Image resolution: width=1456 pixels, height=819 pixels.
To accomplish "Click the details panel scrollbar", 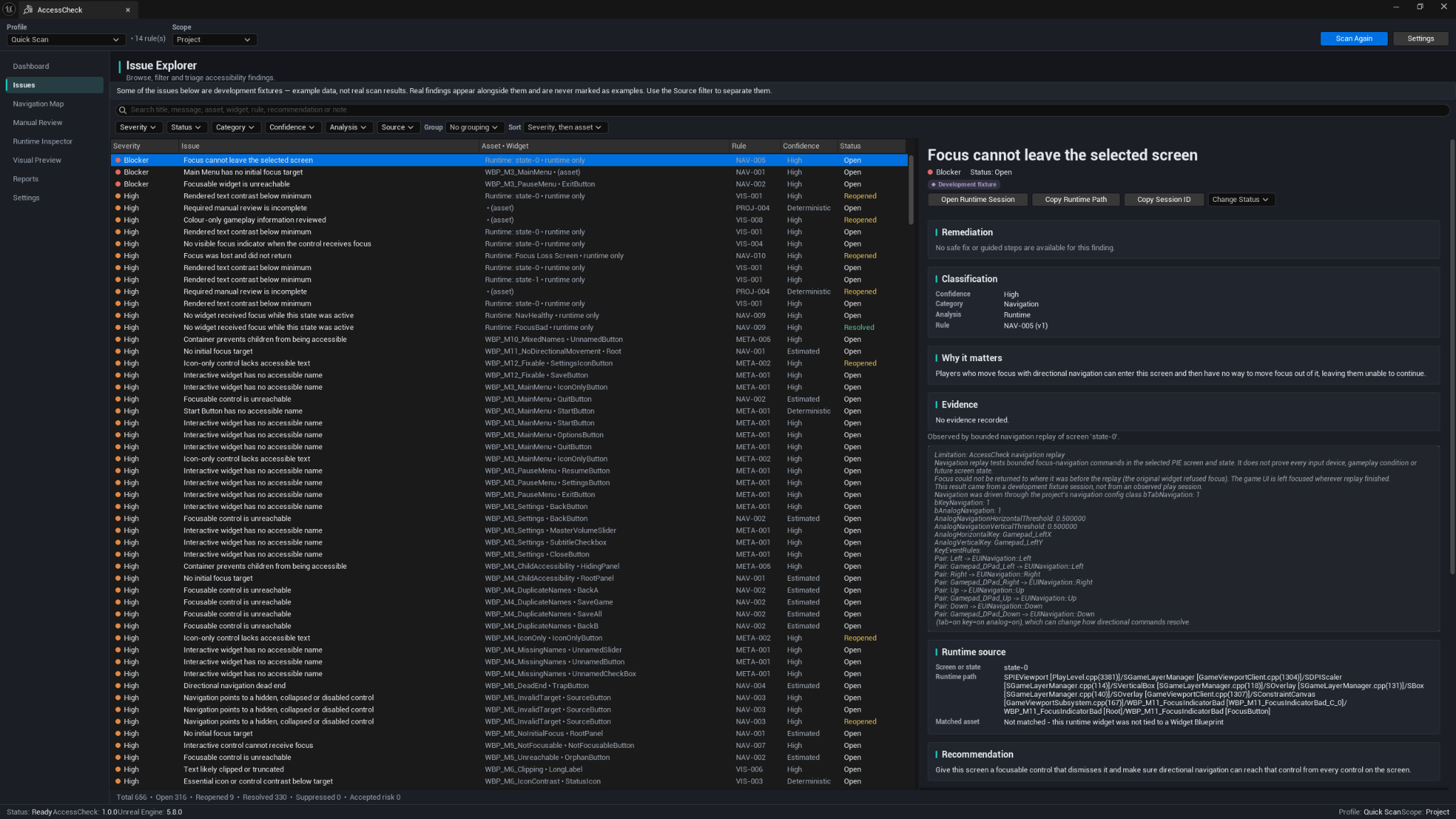I will pos(1452,355).
